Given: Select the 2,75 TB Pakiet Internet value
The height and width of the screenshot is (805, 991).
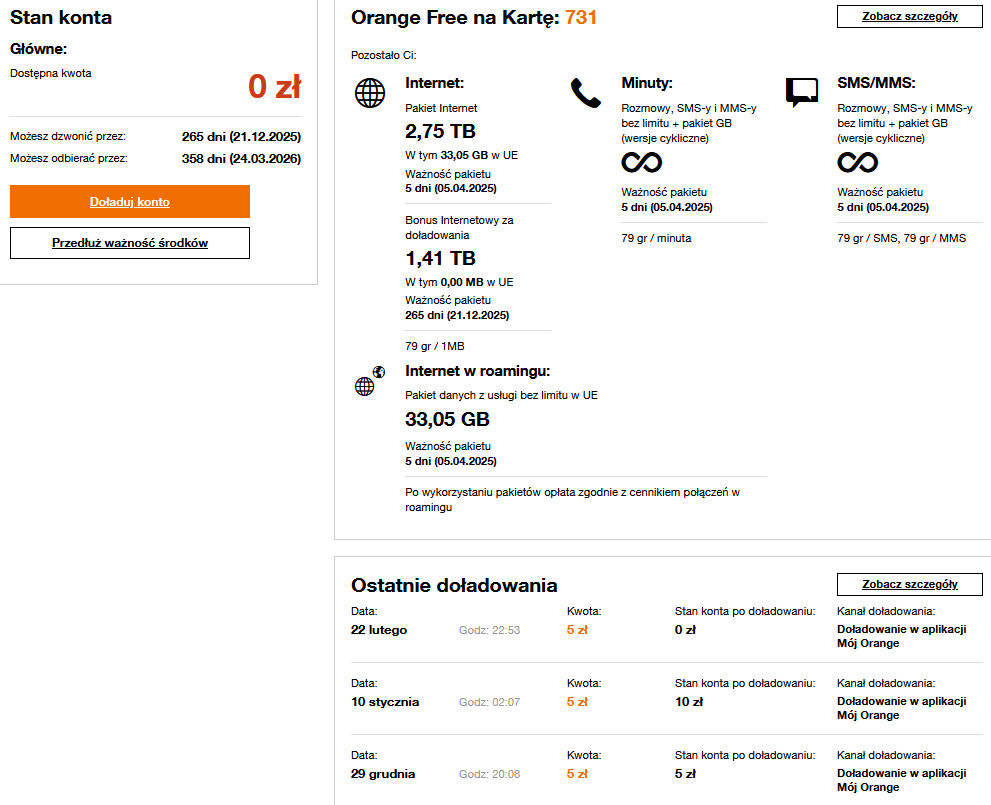Looking at the screenshot, I should click(x=440, y=131).
